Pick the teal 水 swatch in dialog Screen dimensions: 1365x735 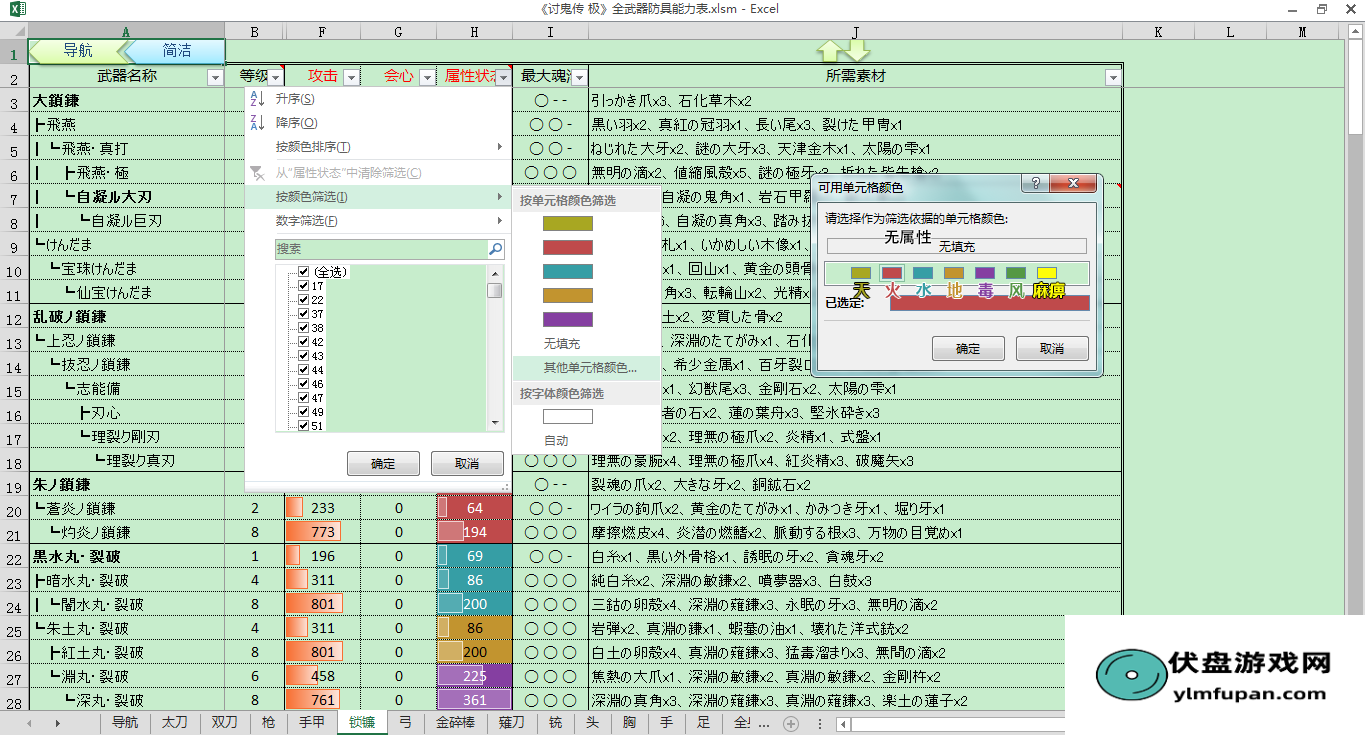(x=923, y=273)
